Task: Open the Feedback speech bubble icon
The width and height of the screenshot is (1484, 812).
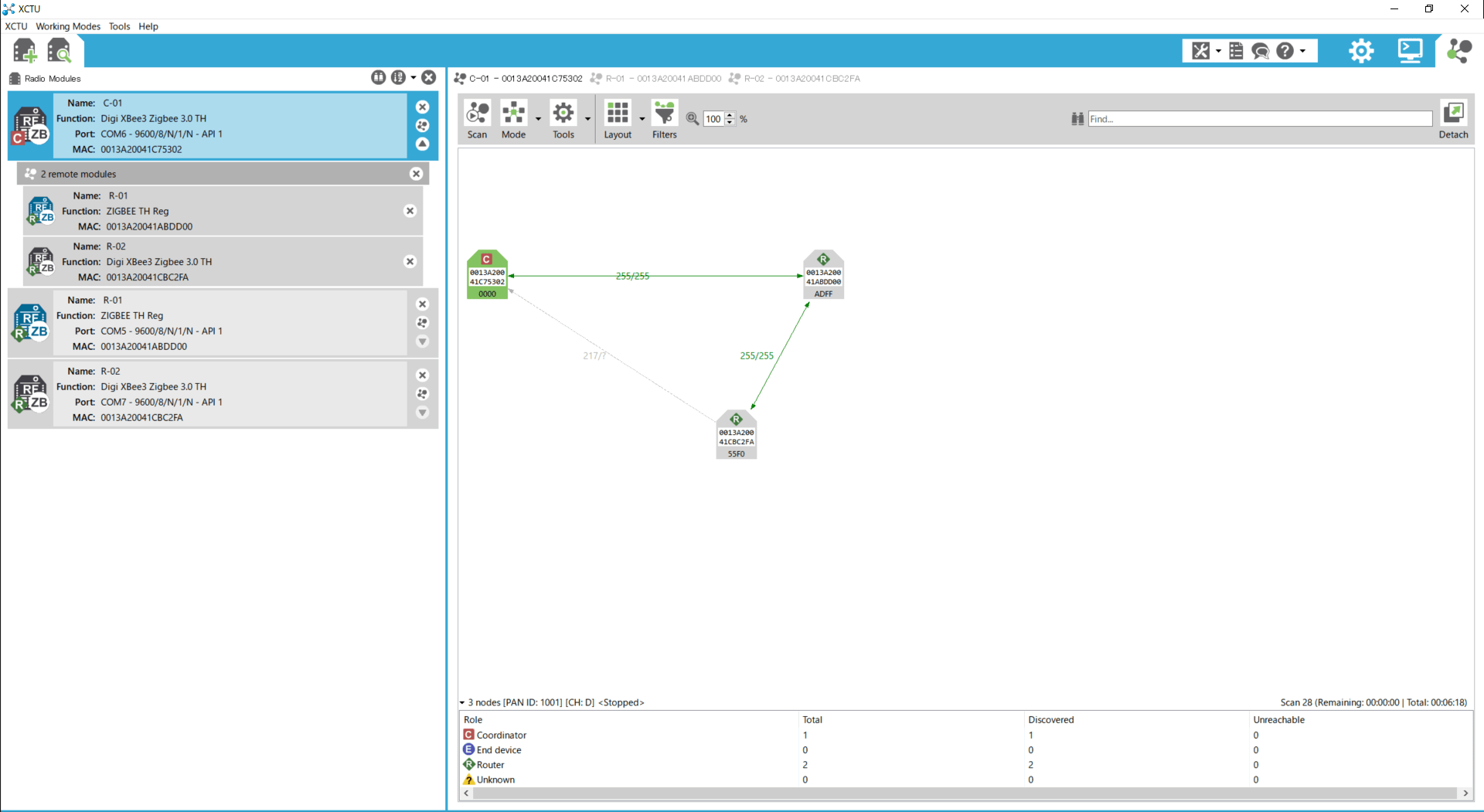Action: (x=1261, y=52)
